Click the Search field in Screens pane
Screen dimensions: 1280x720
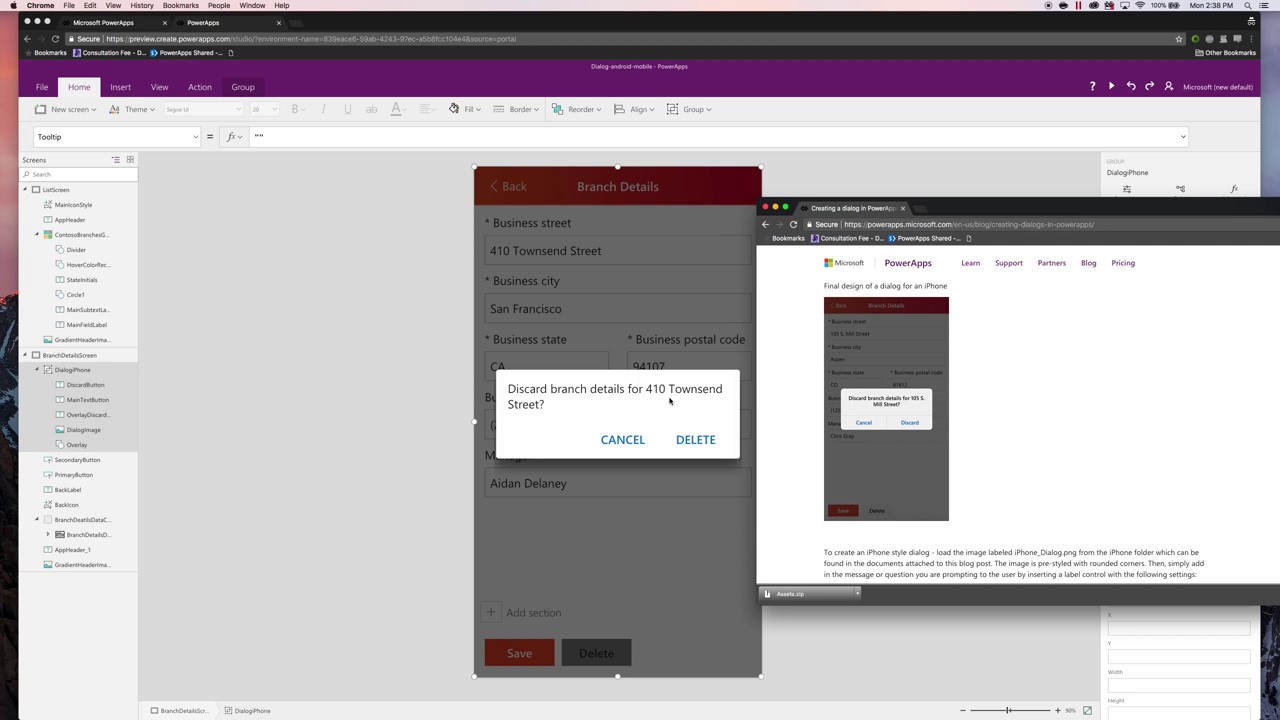pos(78,174)
